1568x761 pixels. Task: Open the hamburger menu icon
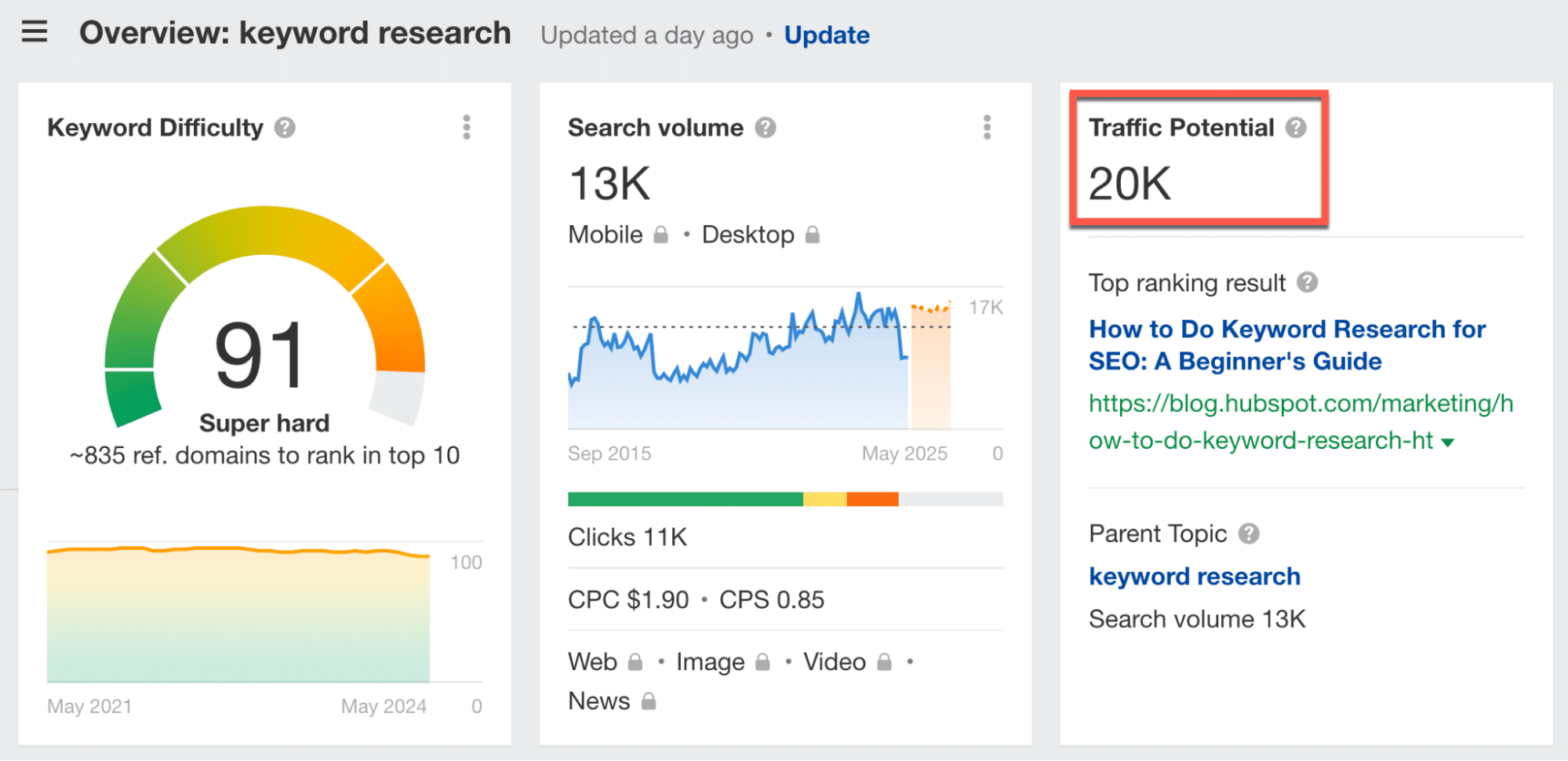[x=35, y=32]
